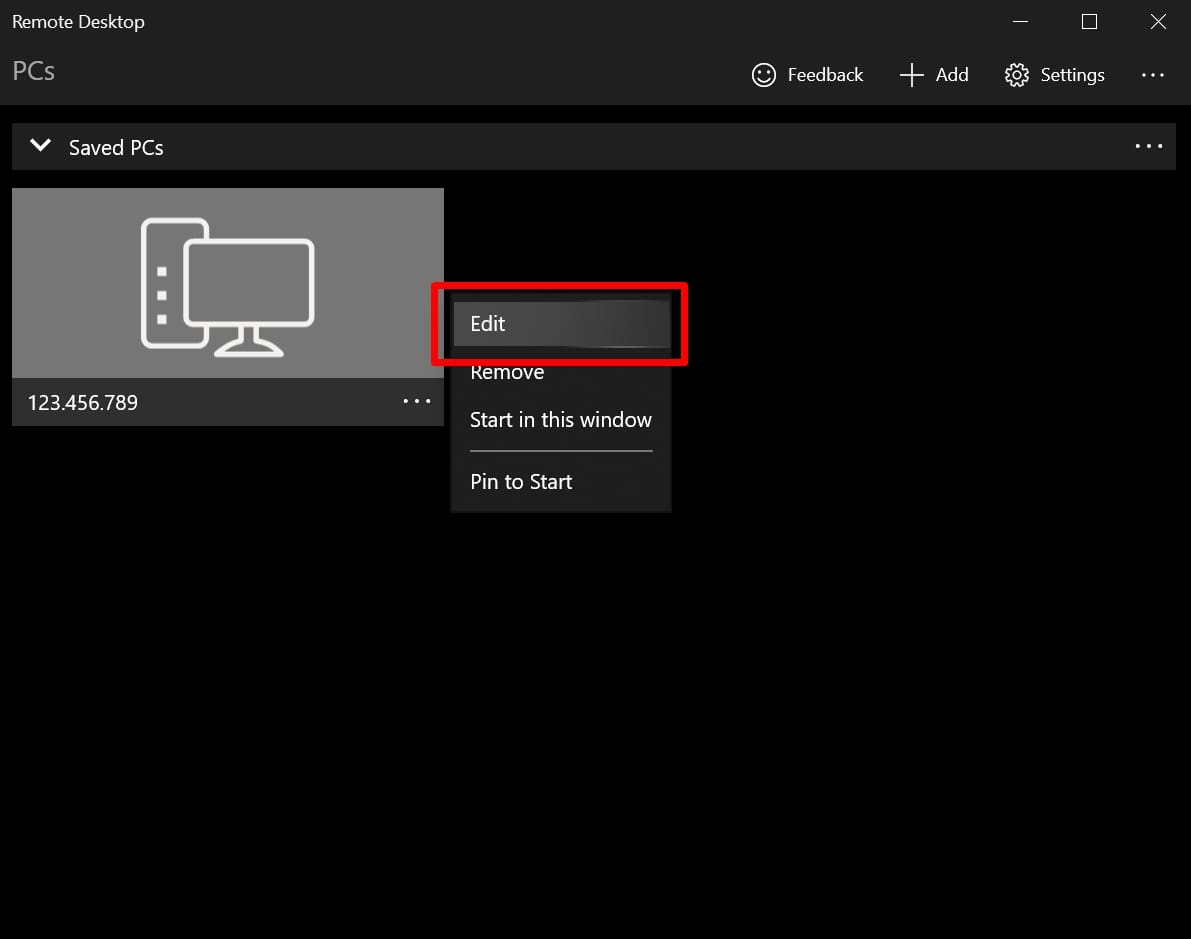Screen dimensions: 1191x939
Task: Maximize the Remote Desktop window
Action: [x=1089, y=21]
